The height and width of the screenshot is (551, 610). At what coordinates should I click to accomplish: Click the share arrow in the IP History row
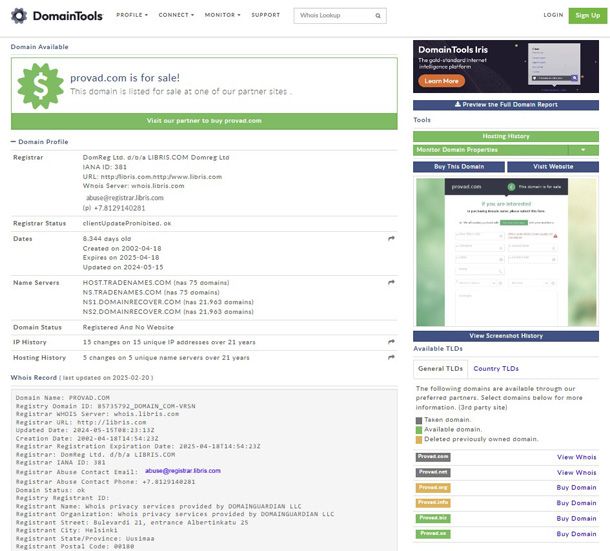391,342
